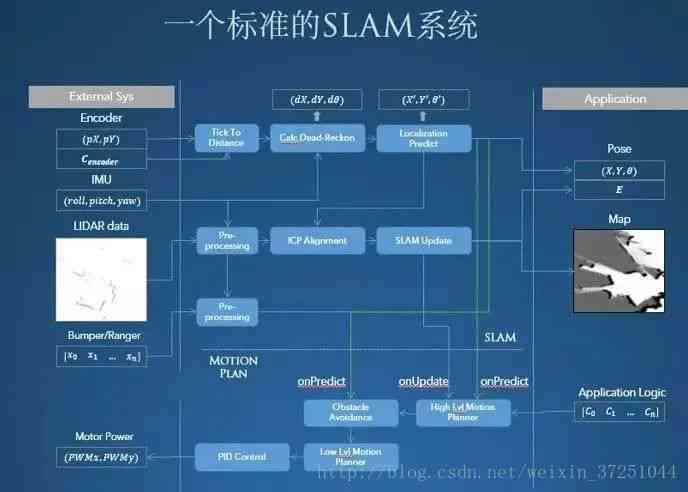Viewport: 688px width, 492px height.
Task: Select the SLAM Update block
Action: click(424, 241)
